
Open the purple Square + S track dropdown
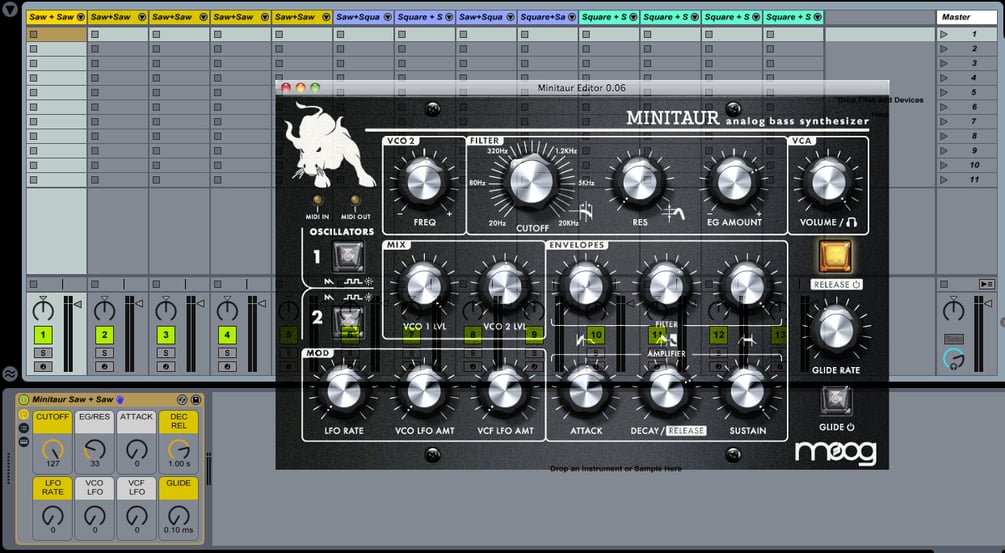[449, 17]
